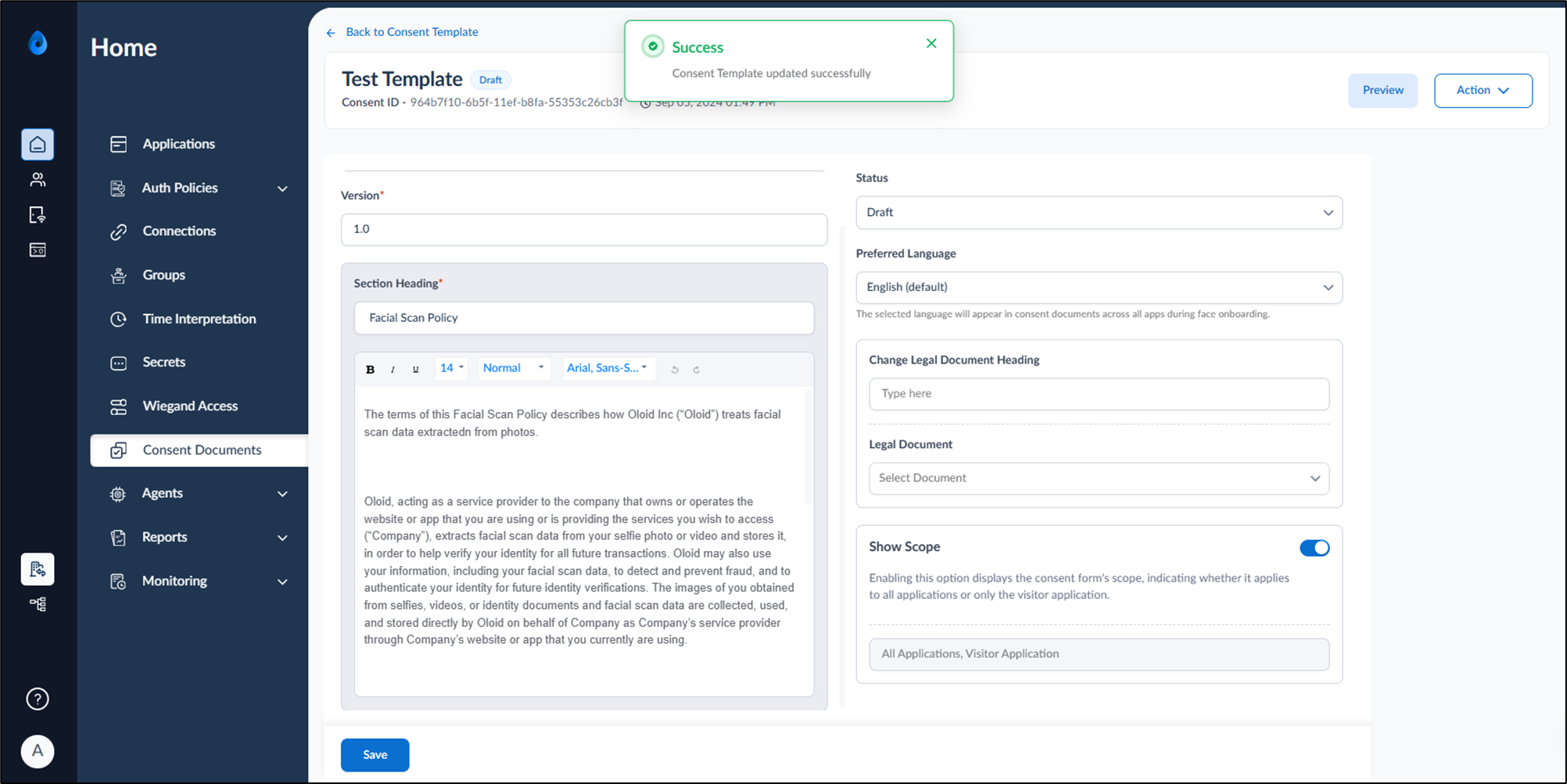Open the Status dropdown showing Draft

coord(1099,213)
